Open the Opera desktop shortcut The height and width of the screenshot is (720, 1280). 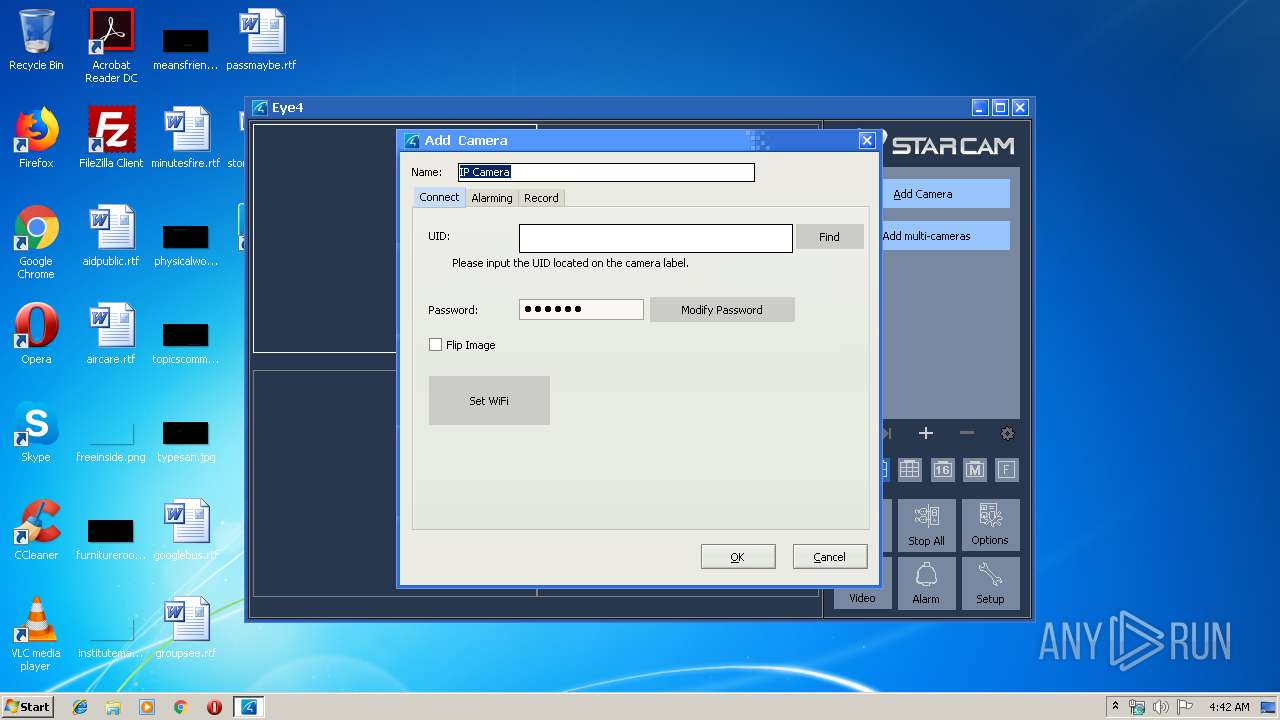pos(36,334)
